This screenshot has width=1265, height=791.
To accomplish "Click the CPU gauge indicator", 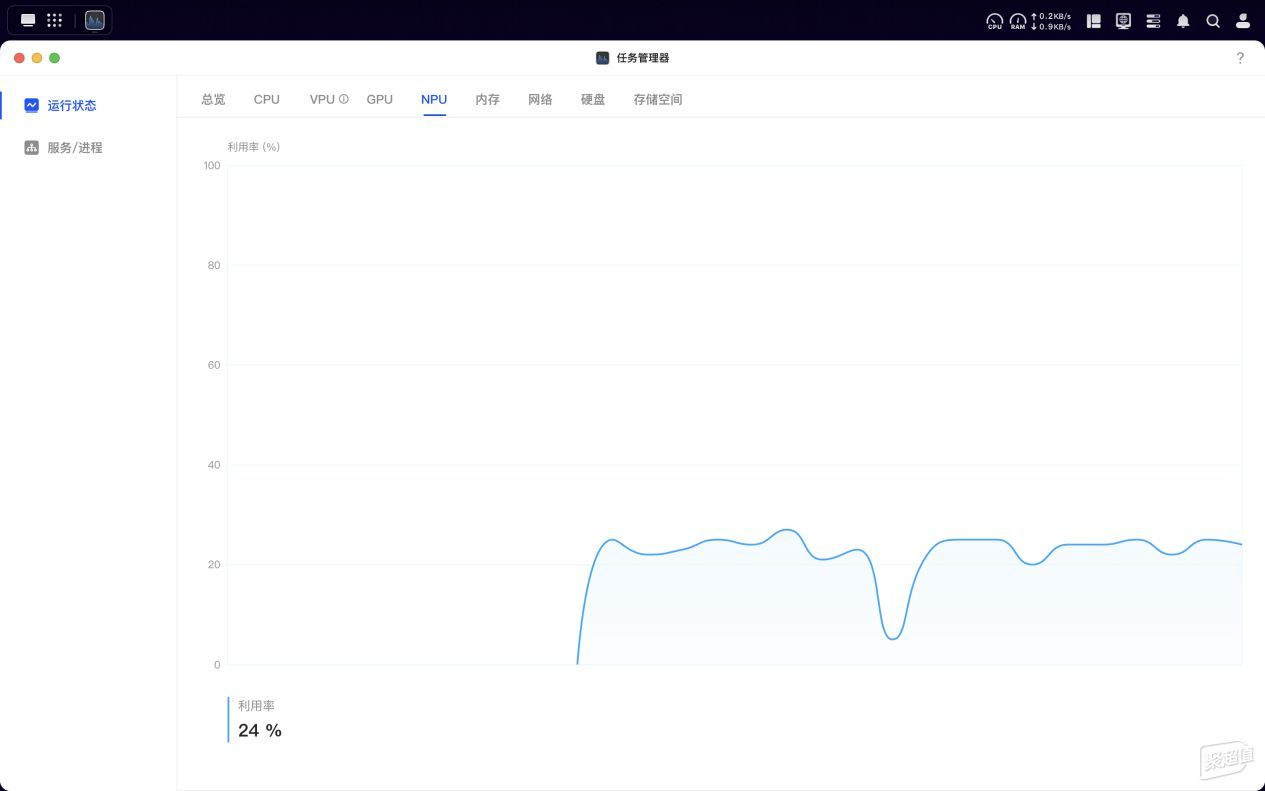I will [x=994, y=21].
